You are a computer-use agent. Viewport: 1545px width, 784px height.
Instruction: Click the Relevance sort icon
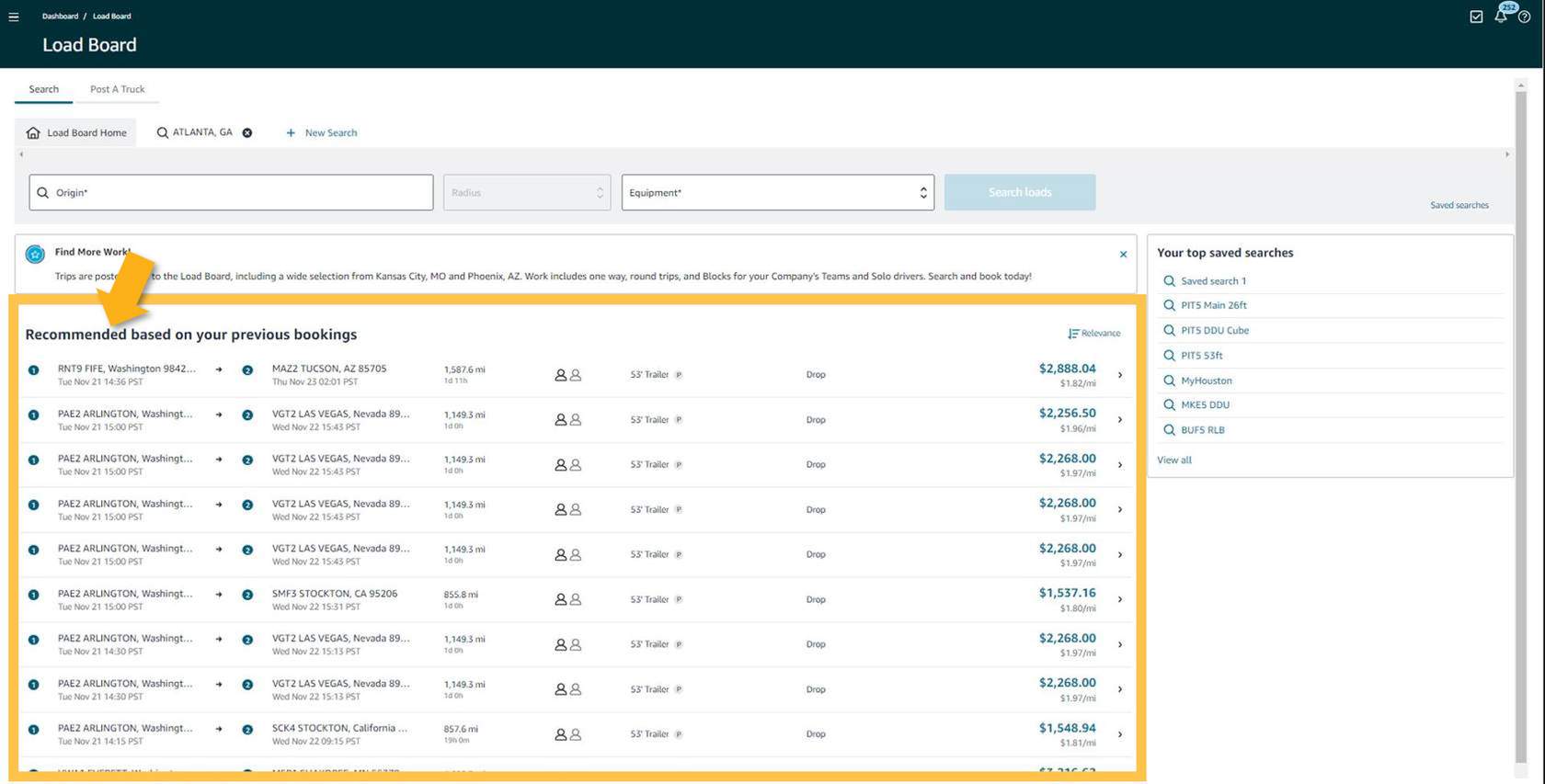tap(1073, 334)
